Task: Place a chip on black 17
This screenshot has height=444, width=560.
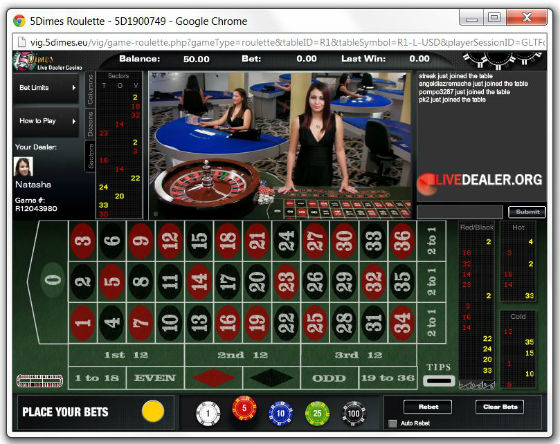Action: (228, 282)
